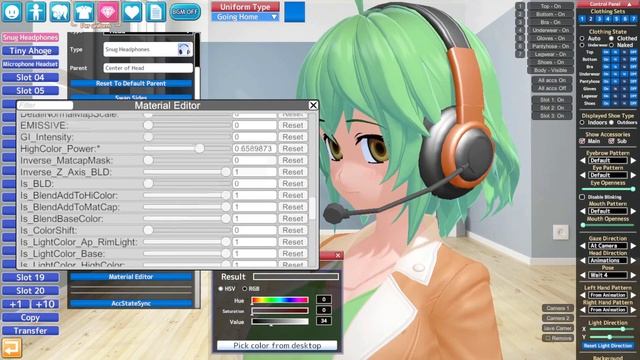Reset the EMISSIVE value

(293, 125)
